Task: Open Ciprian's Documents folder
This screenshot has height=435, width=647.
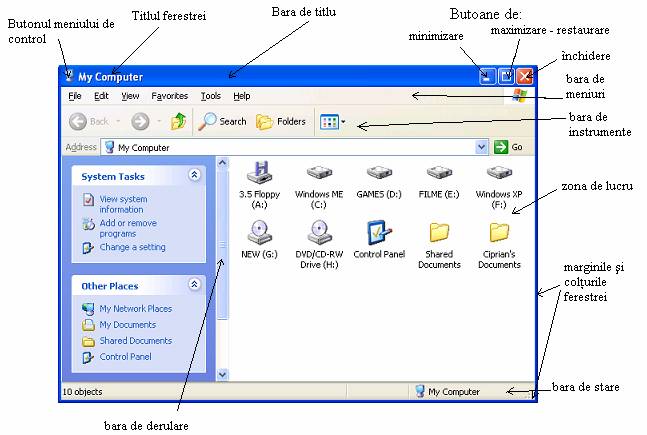Action: (499, 233)
